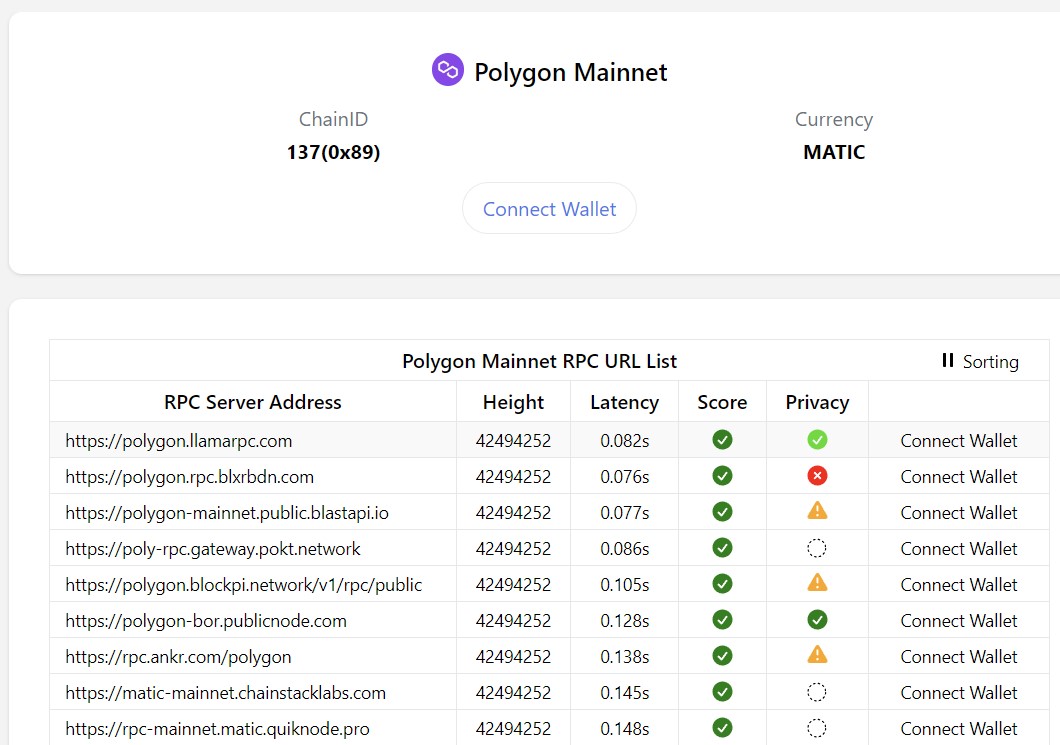Screen dimensions: 1060x745
Task: Click warning triangle for polygon-mainnet.public.blastapi.io
Action: coord(817,510)
